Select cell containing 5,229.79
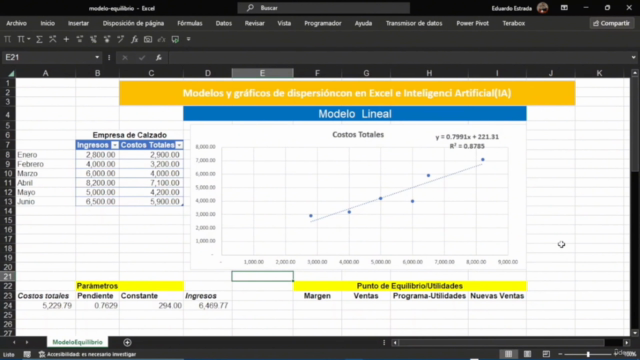The width and height of the screenshot is (640, 360). tap(45, 305)
